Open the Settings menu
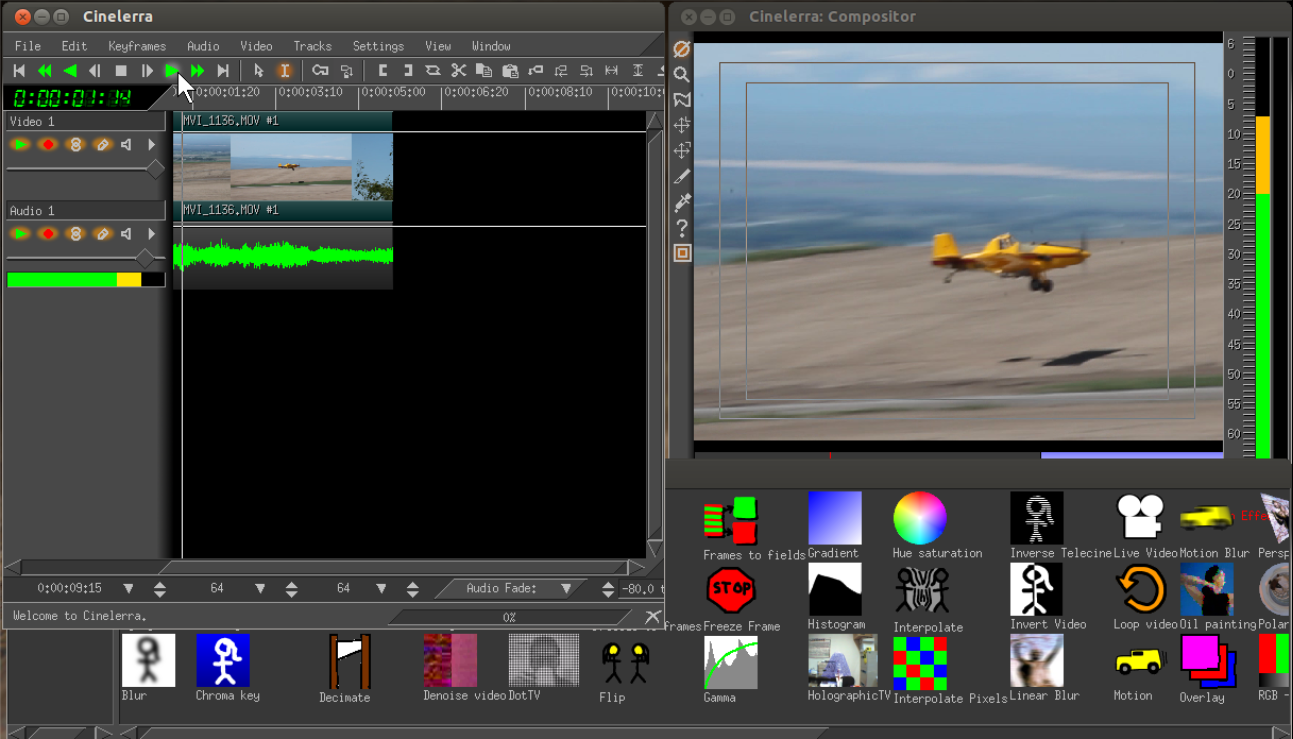The image size is (1293, 739). tap(378, 46)
